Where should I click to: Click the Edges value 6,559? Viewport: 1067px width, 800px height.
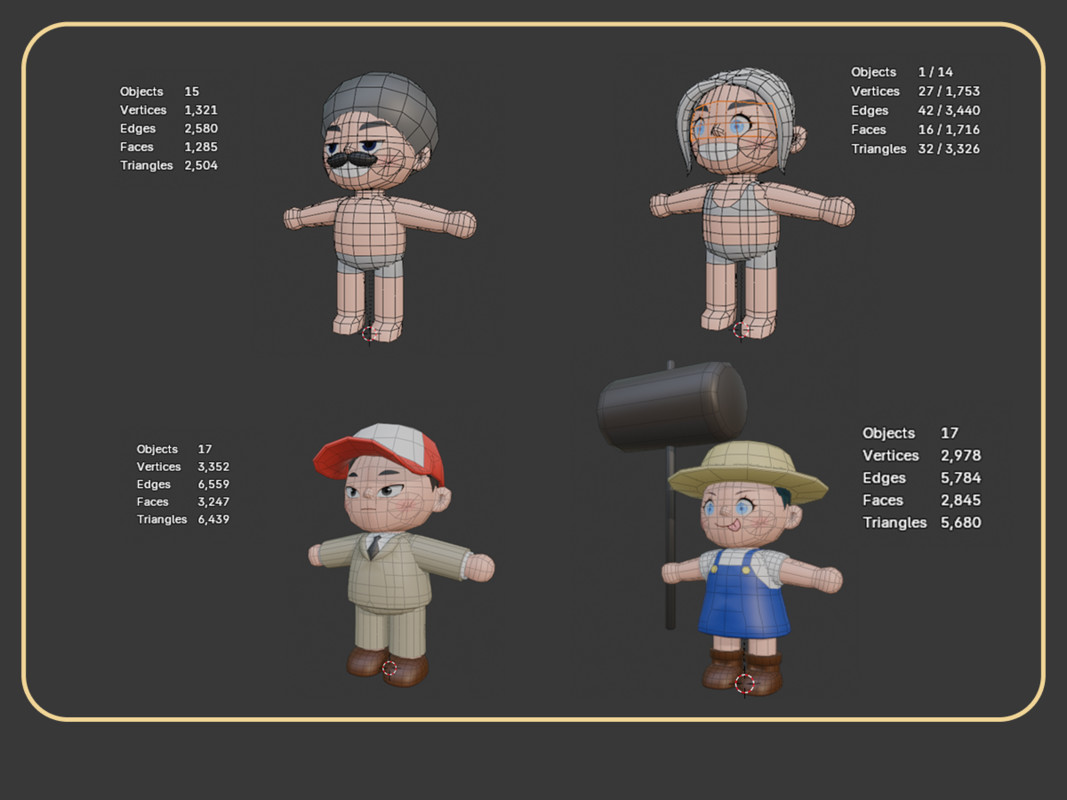pyautogui.click(x=213, y=484)
